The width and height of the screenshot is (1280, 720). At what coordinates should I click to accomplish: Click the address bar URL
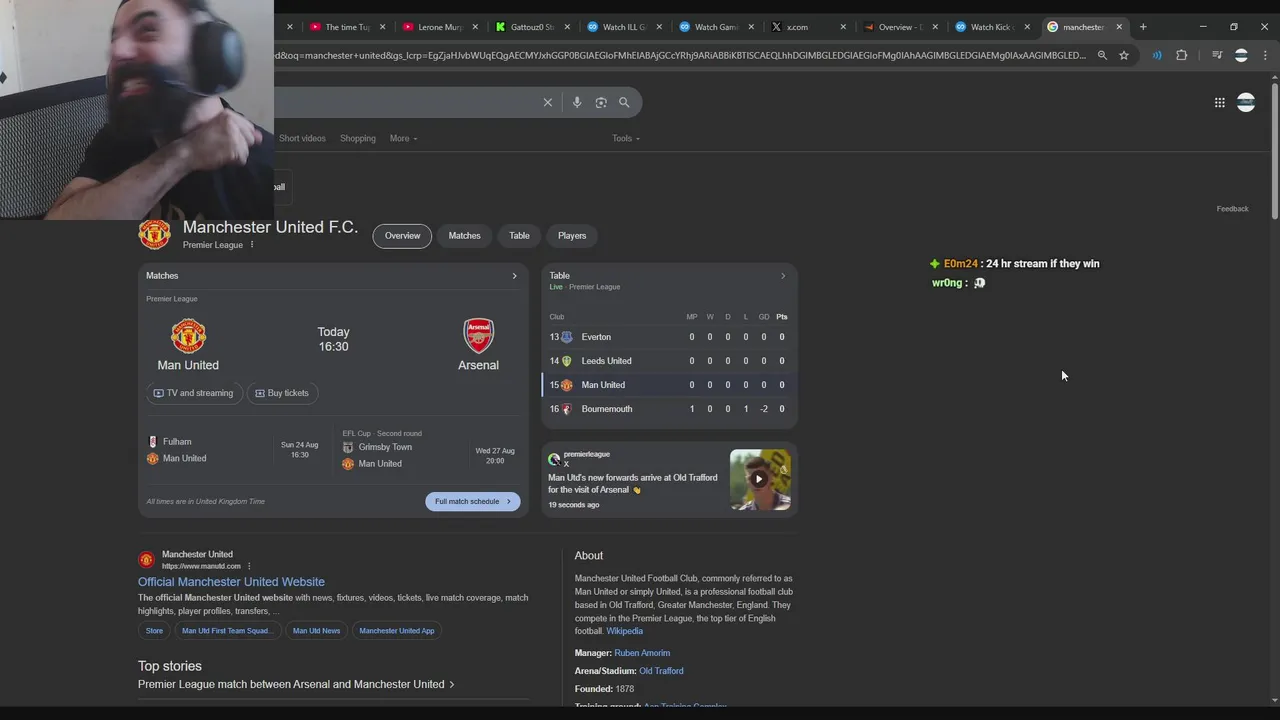tap(680, 55)
